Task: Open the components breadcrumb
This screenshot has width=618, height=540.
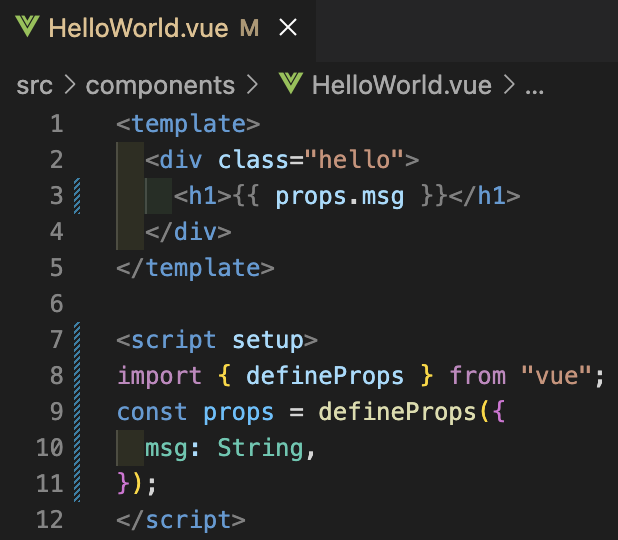Action: coord(160,86)
